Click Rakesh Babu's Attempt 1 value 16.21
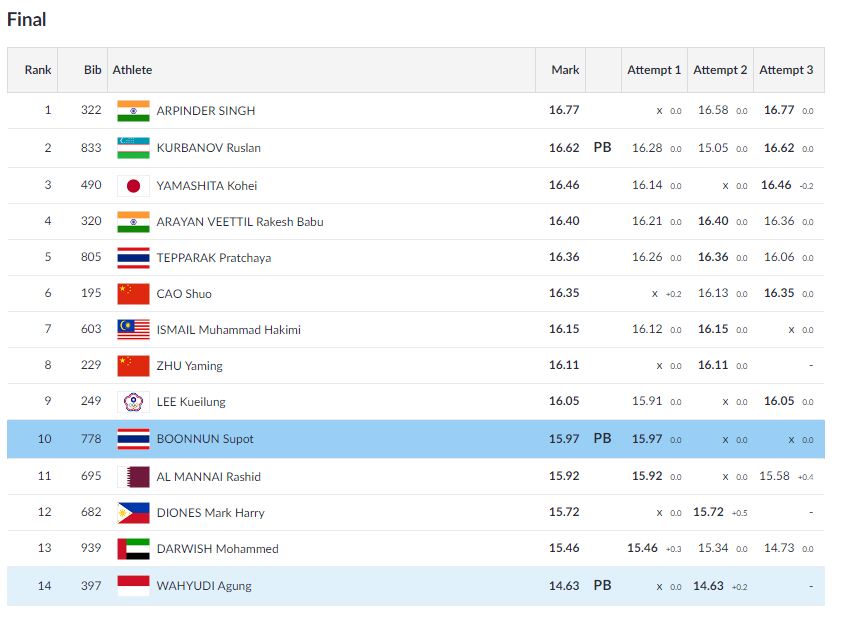This screenshot has width=848, height=628. pos(647,221)
